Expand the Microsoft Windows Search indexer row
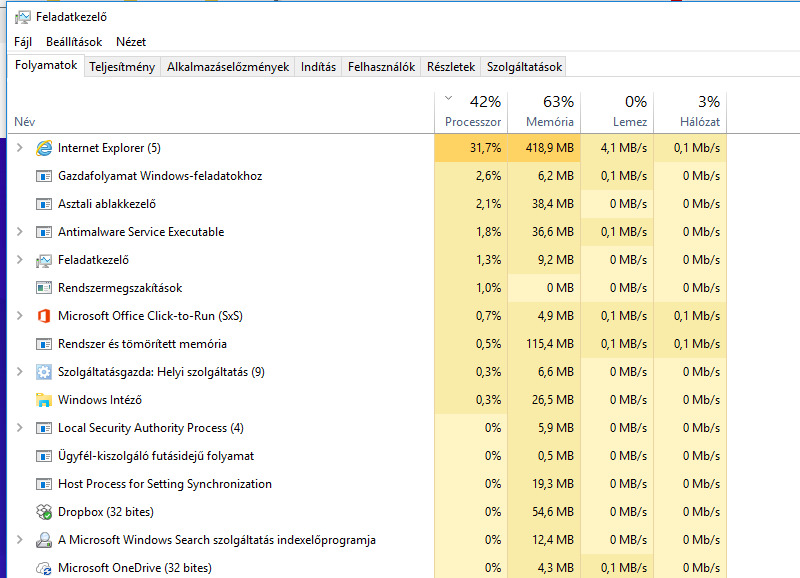The width and height of the screenshot is (800, 578). [20, 539]
